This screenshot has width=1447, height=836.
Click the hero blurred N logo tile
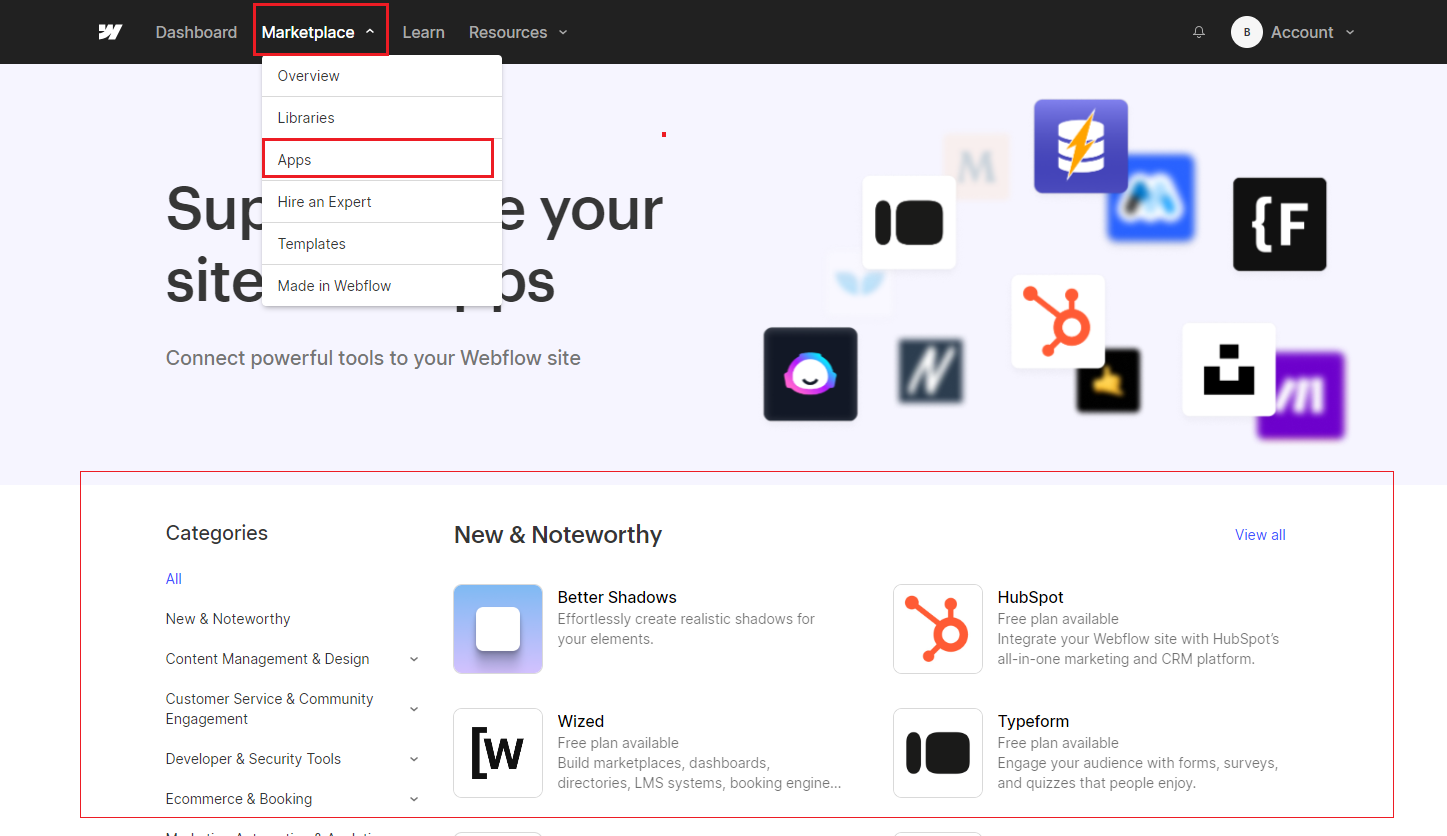point(930,371)
